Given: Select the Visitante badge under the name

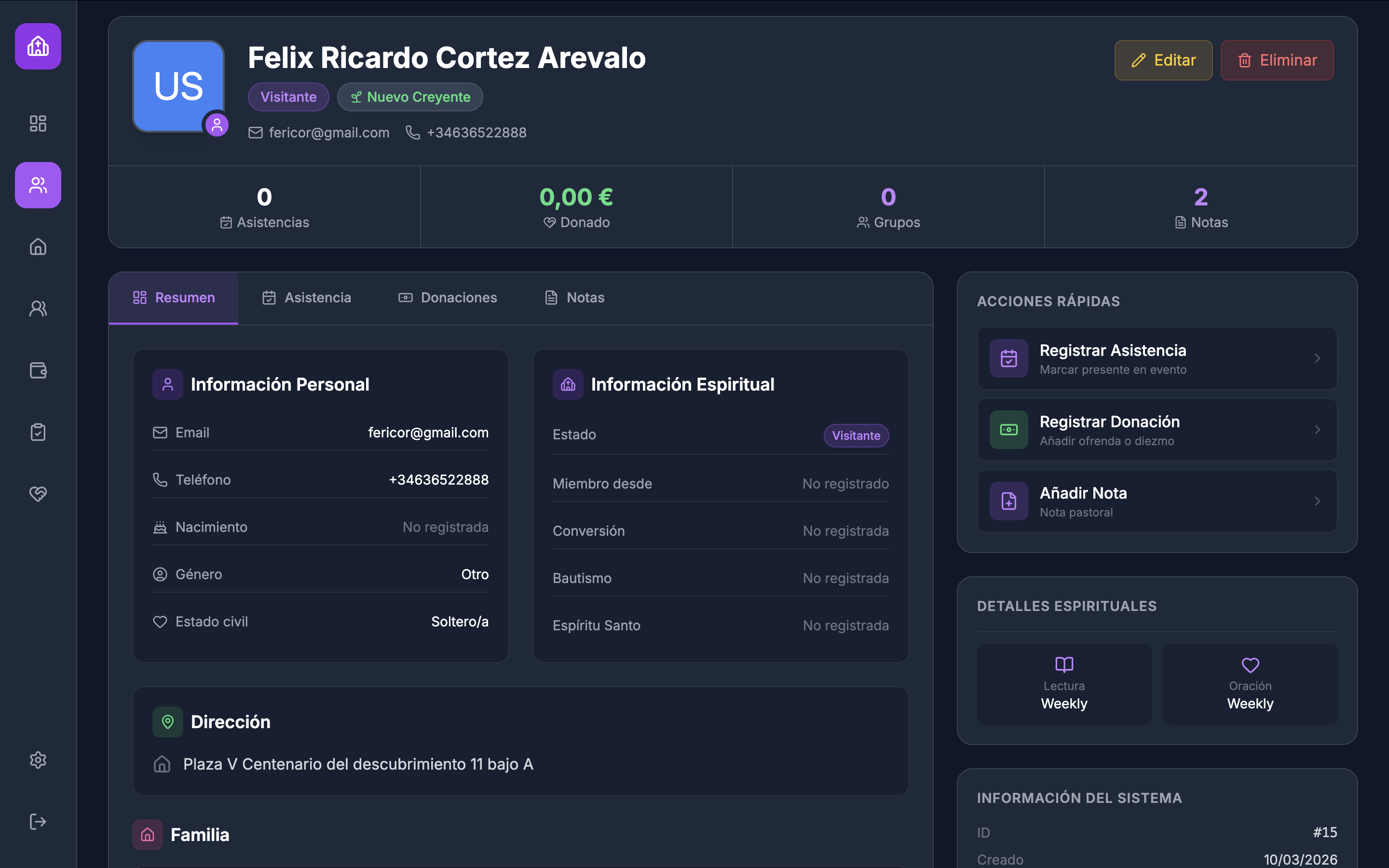Looking at the screenshot, I should 288,96.
